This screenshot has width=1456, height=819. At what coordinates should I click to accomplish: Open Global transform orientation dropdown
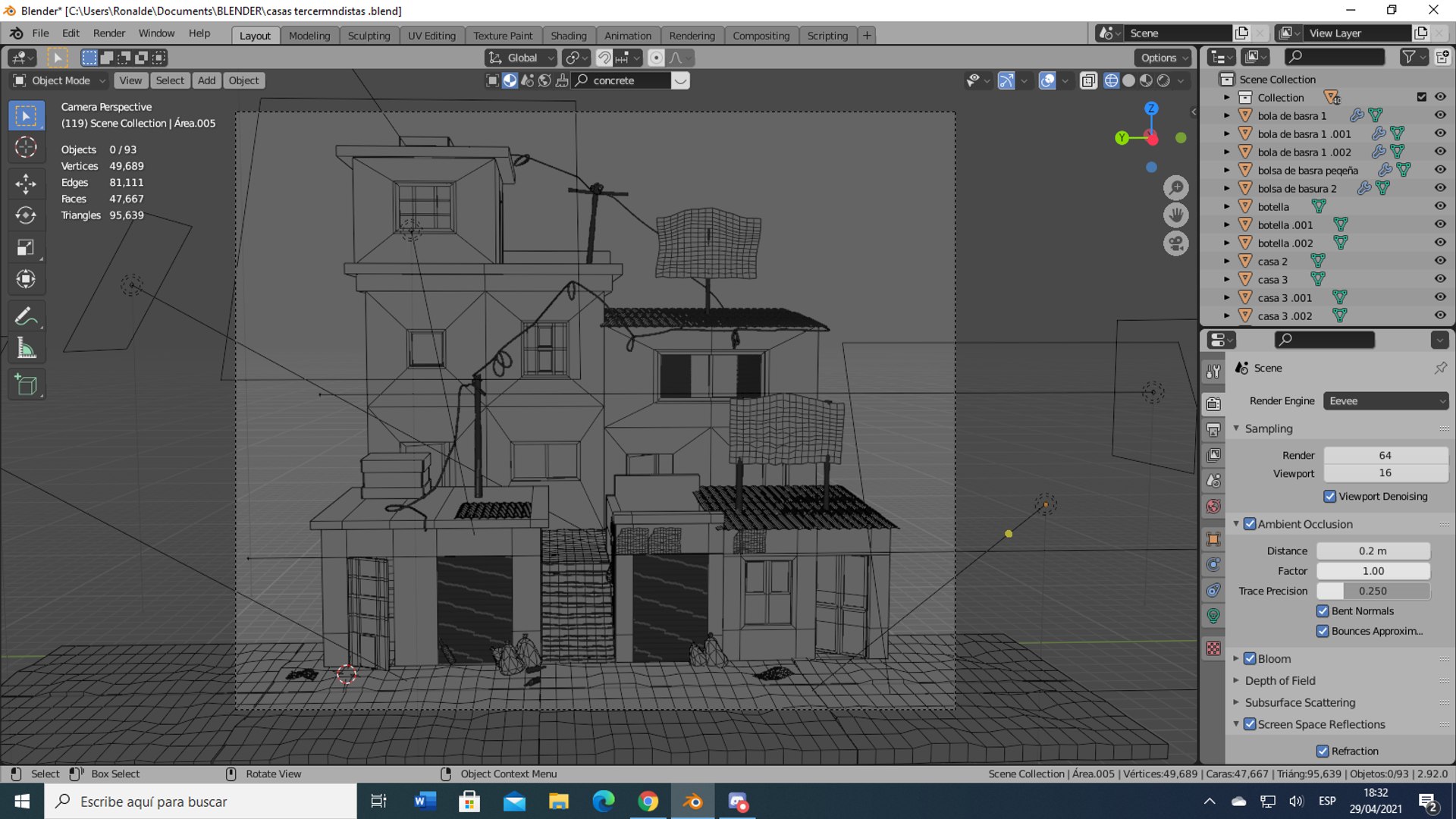pyautogui.click(x=521, y=58)
